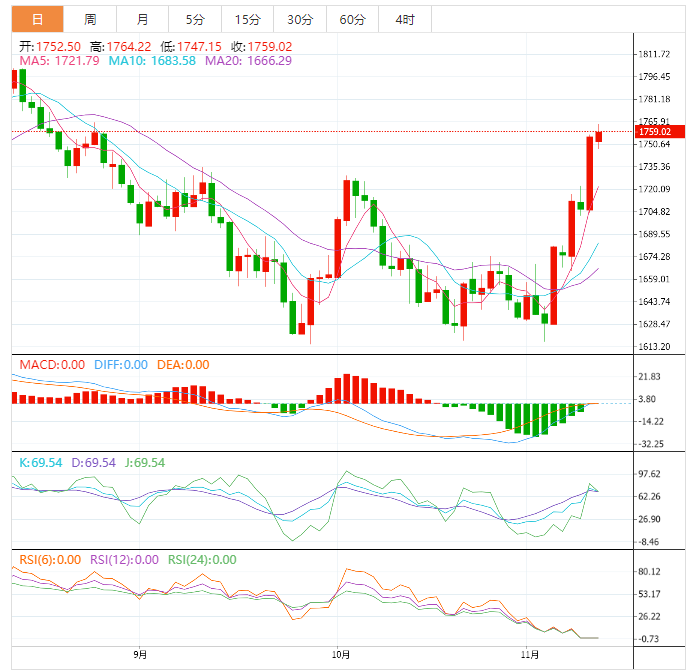690x672 pixels.
Task: Click the MA5: 1721.79 indicator label
Action: coord(59,61)
